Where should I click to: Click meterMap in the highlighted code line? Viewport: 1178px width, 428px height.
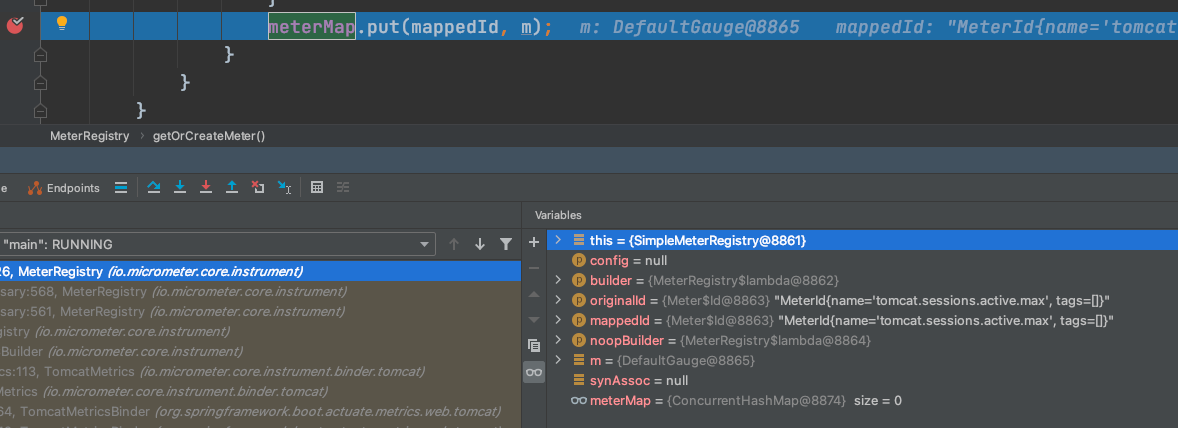pyautogui.click(x=312, y=27)
